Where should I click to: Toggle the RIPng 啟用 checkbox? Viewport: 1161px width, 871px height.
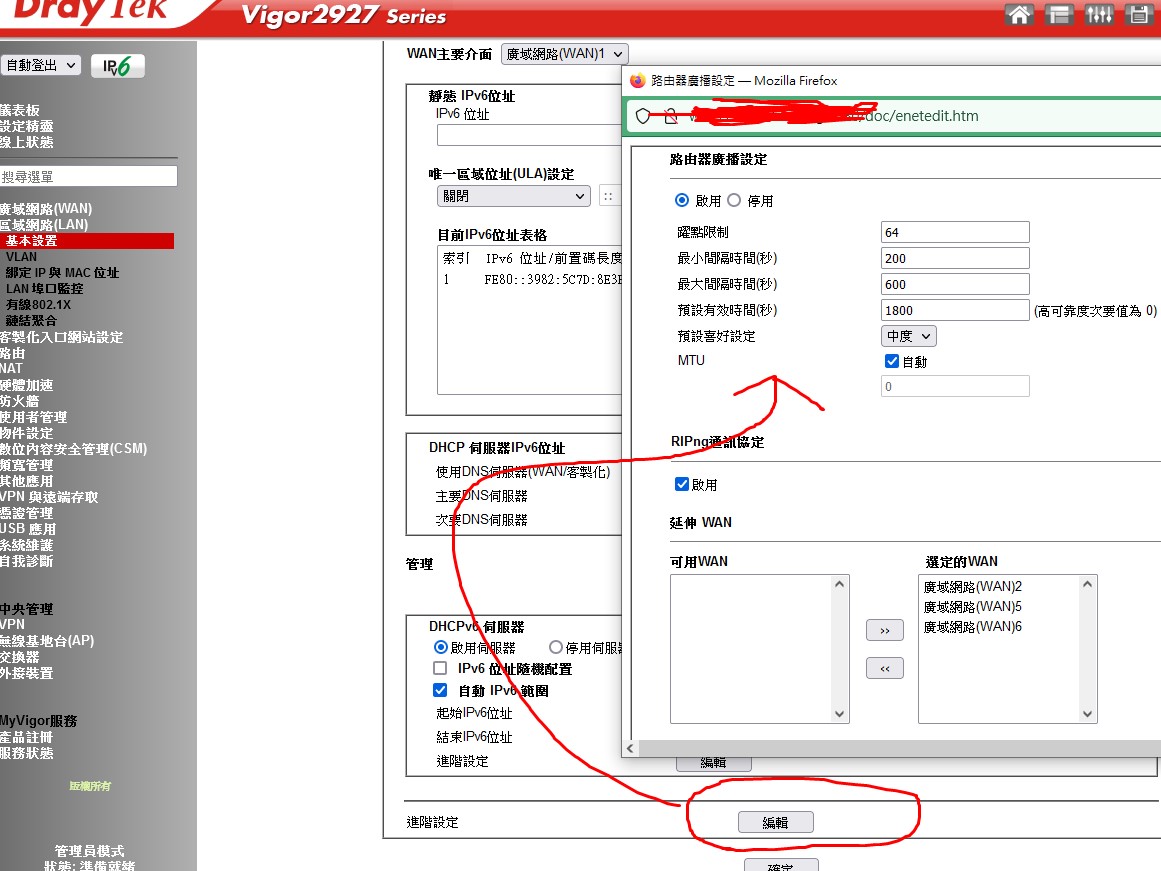click(682, 484)
